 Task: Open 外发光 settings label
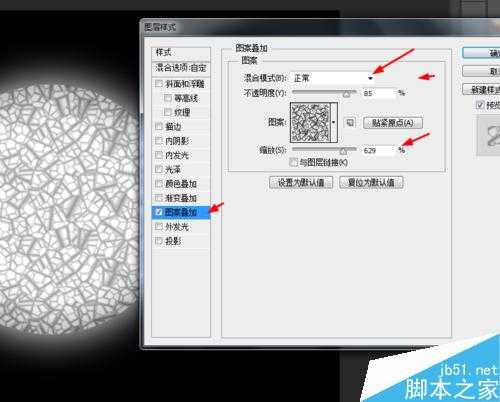[177, 227]
